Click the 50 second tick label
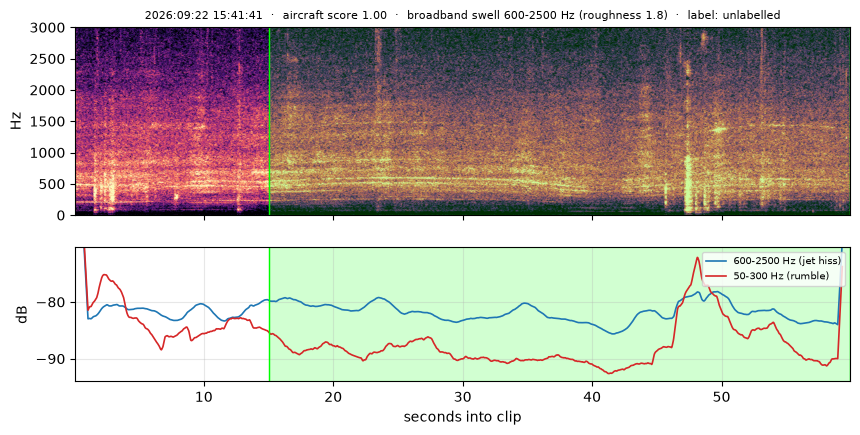 pos(722,397)
